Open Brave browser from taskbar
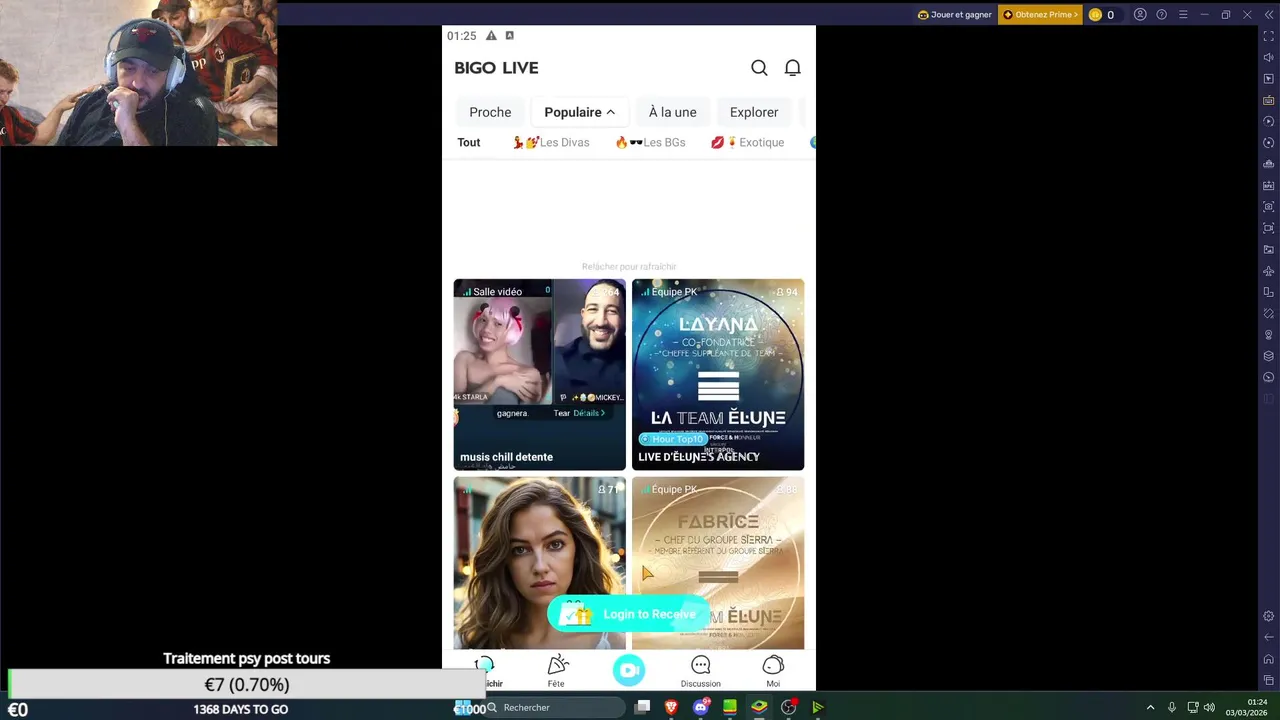Viewport: 1280px width, 720px height. [x=671, y=707]
